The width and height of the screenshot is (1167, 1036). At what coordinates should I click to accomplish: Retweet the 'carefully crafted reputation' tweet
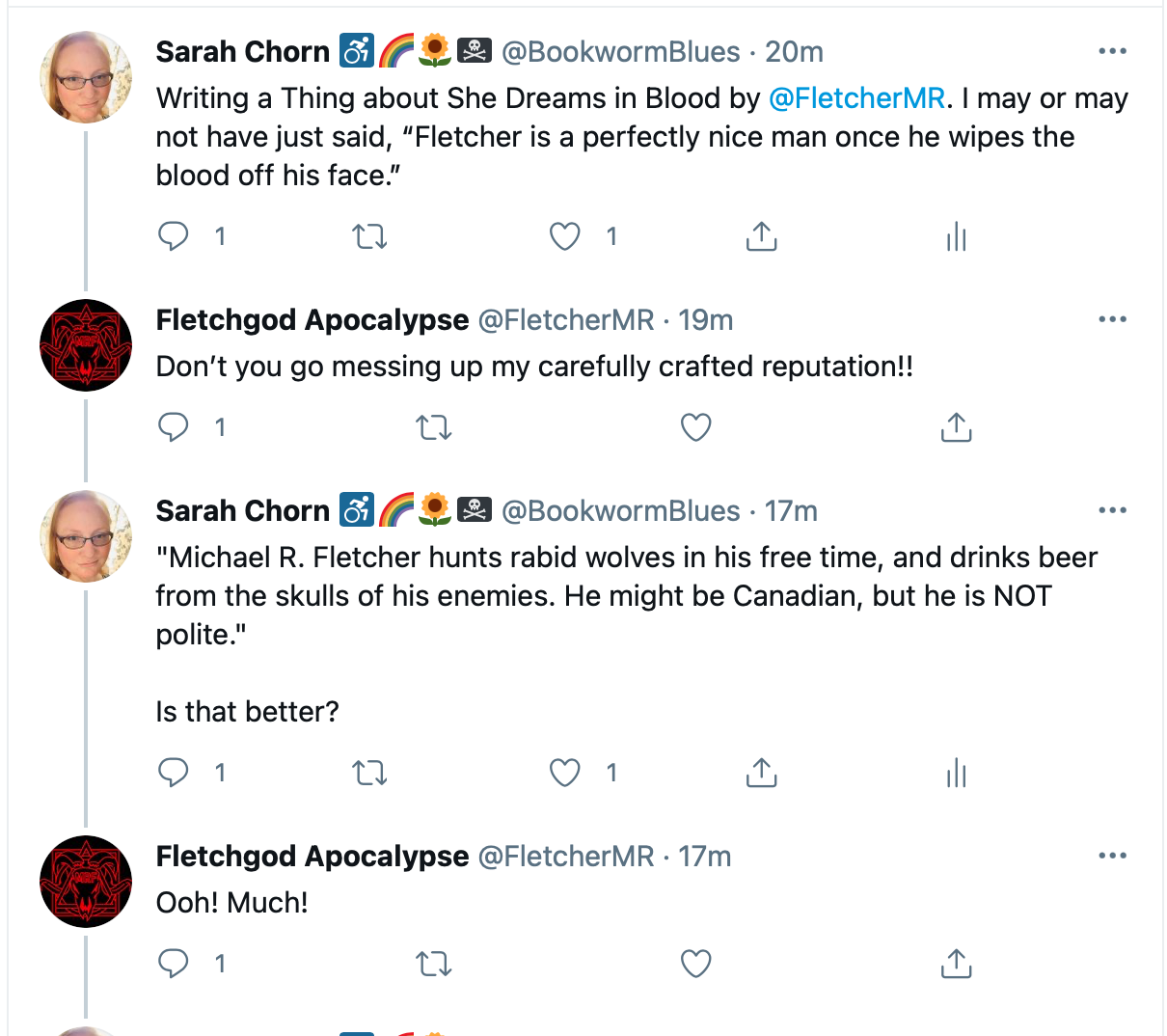434,427
